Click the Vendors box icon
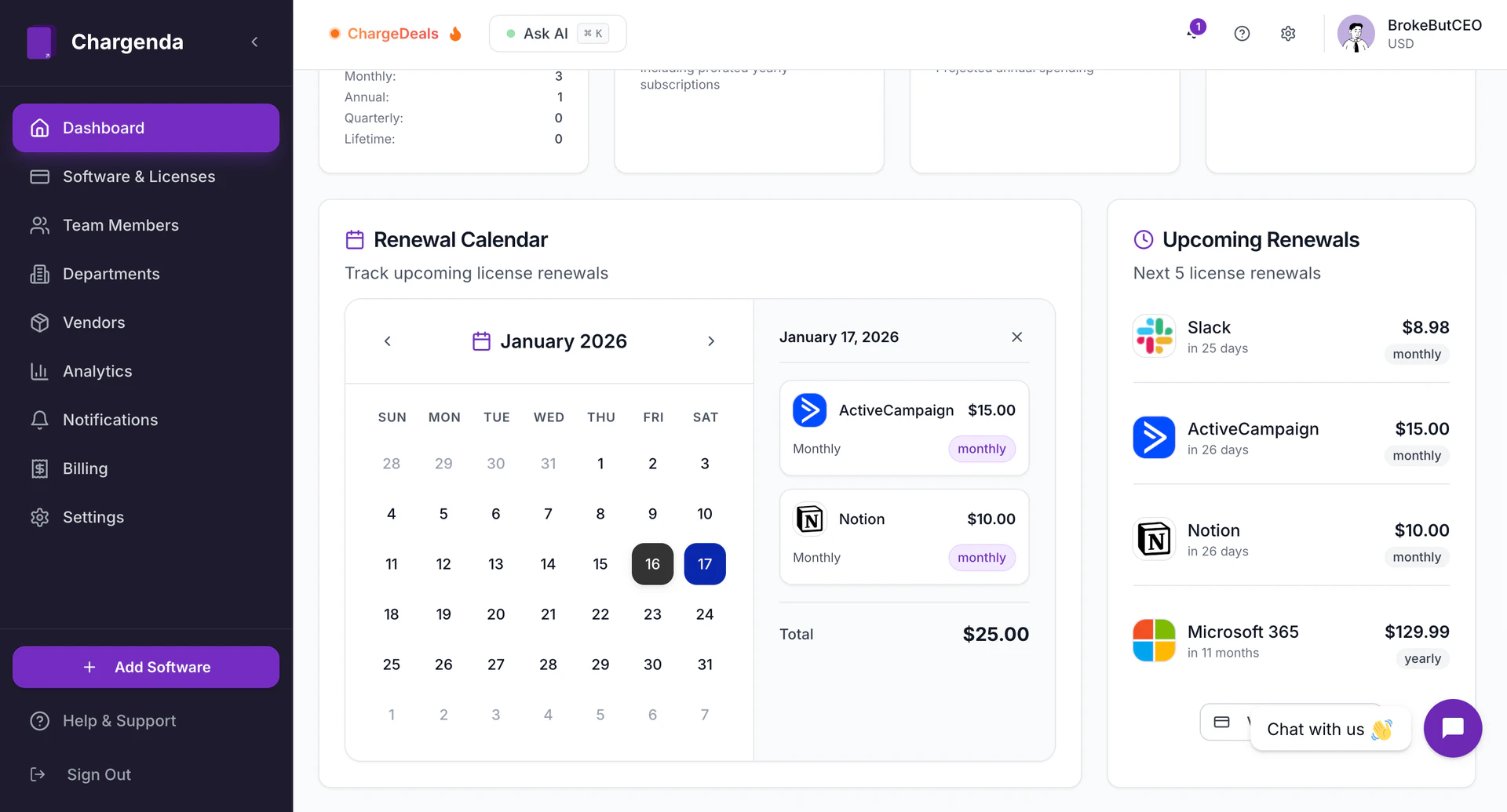The image size is (1507, 812). click(x=40, y=322)
